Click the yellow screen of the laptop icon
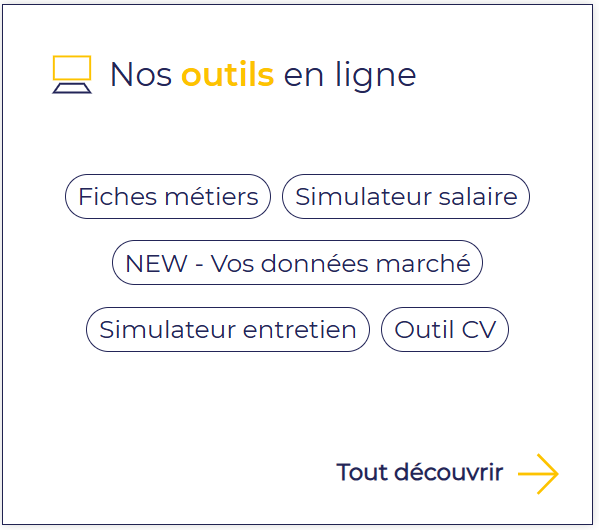This screenshot has height=530, width=599. (72, 68)
